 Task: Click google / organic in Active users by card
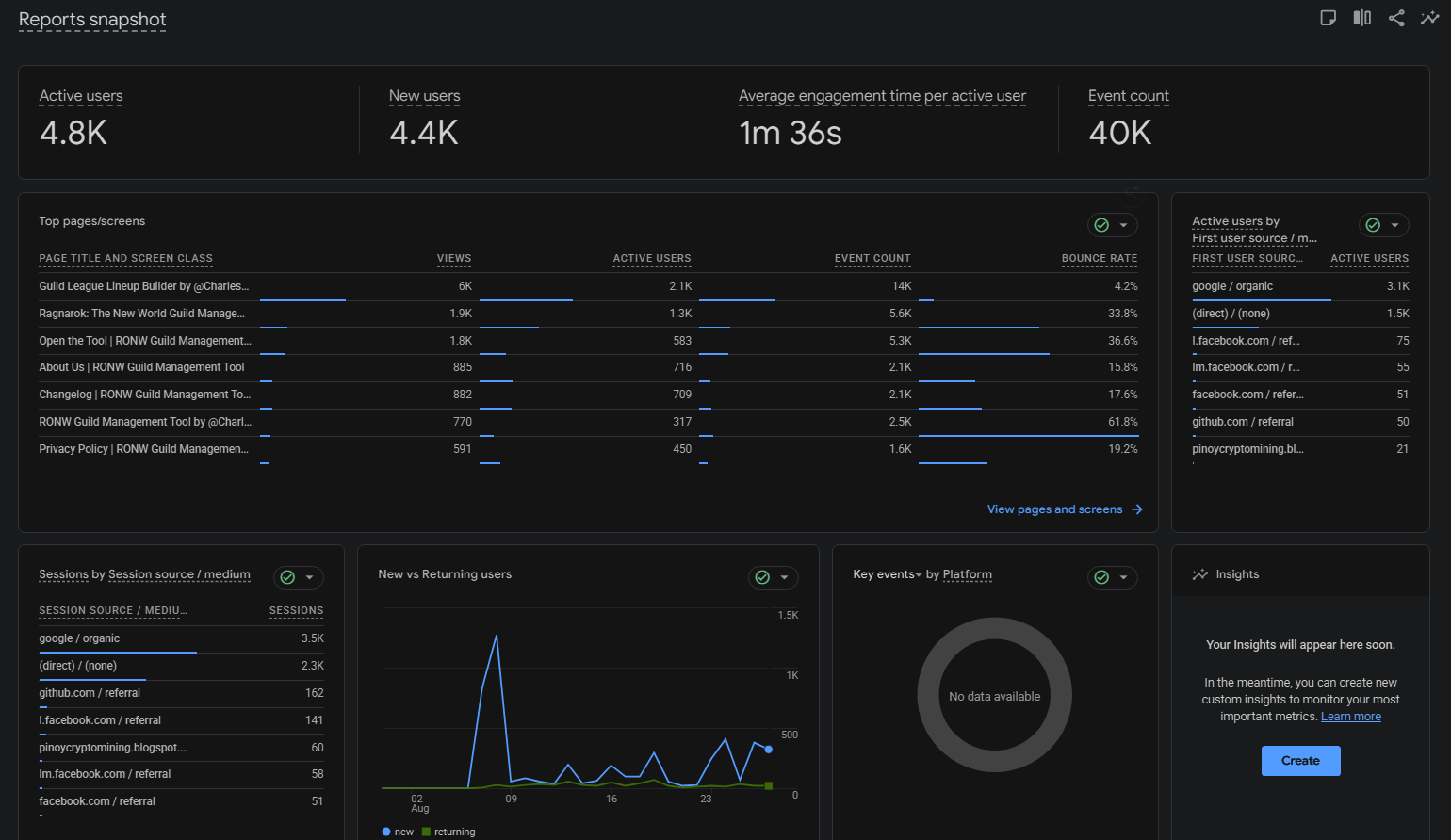pyautogui.click(x=1232, y=286)
